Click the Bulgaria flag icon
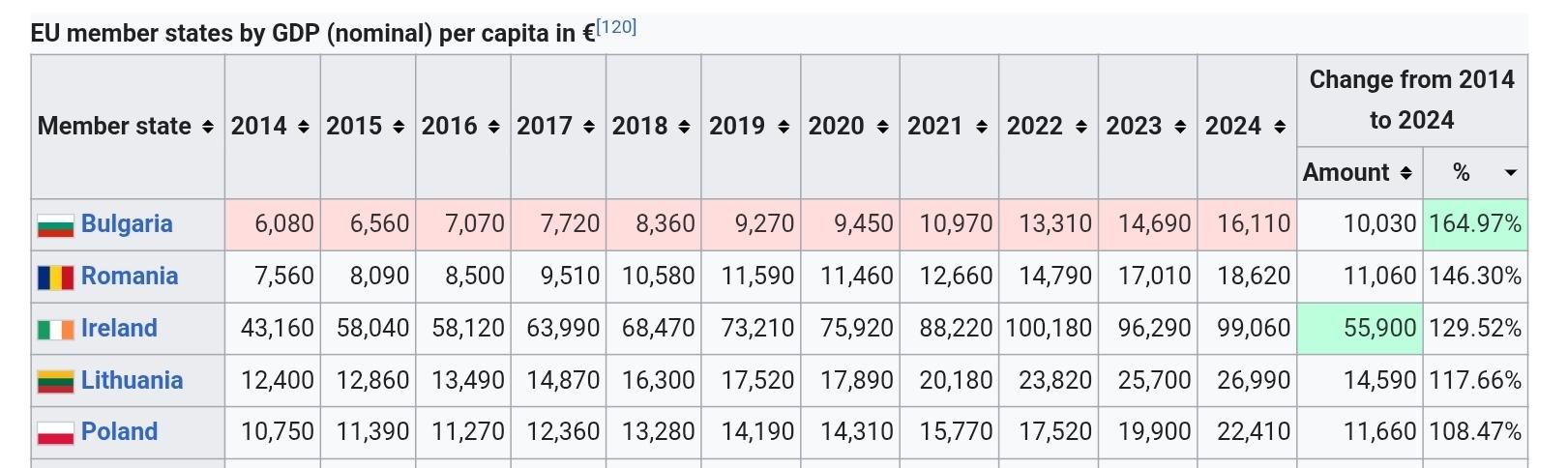The height and width of the screenshot is (468, 1568). point(55,225)
